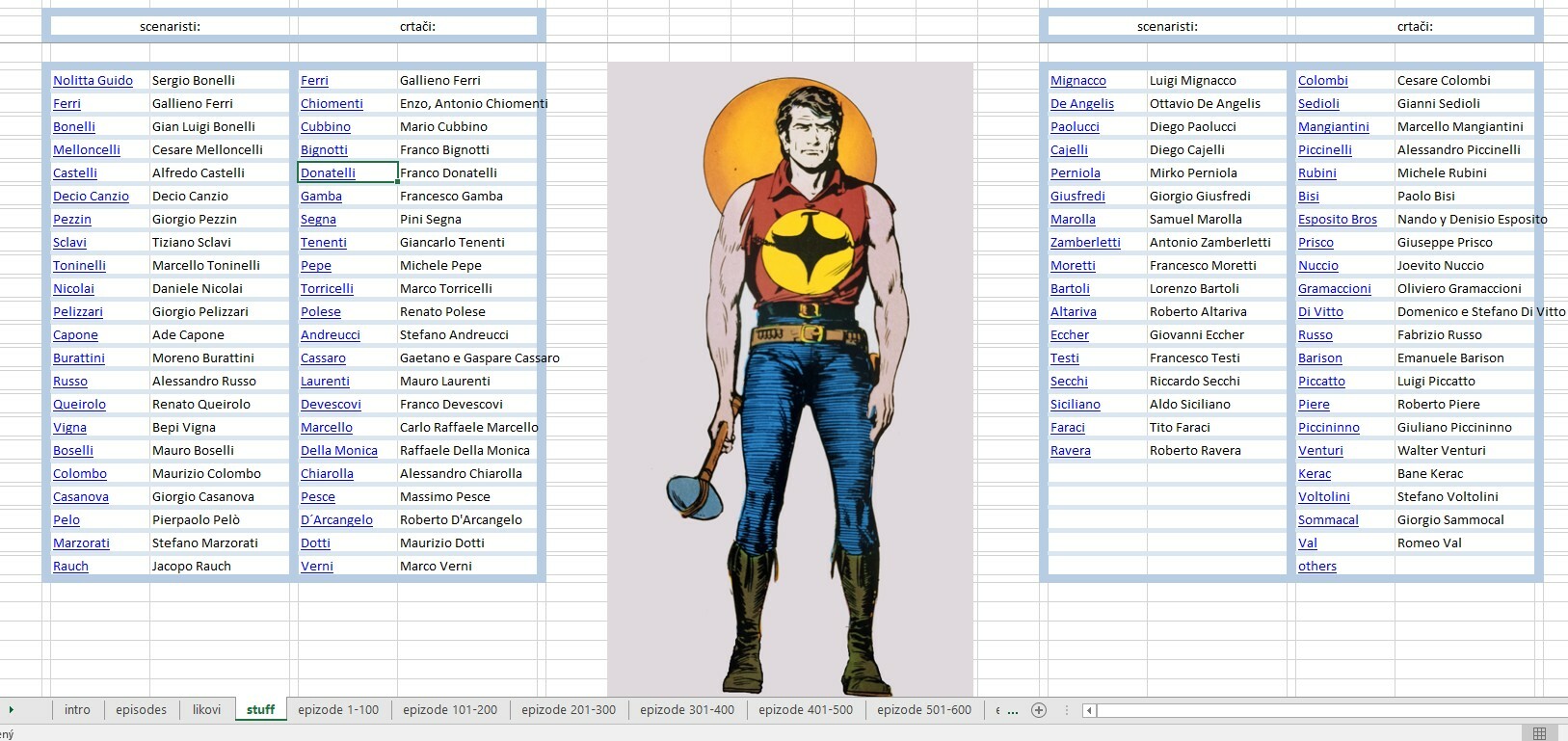Follow the Rauch link

pyautogui.click(x=70, y=567)
